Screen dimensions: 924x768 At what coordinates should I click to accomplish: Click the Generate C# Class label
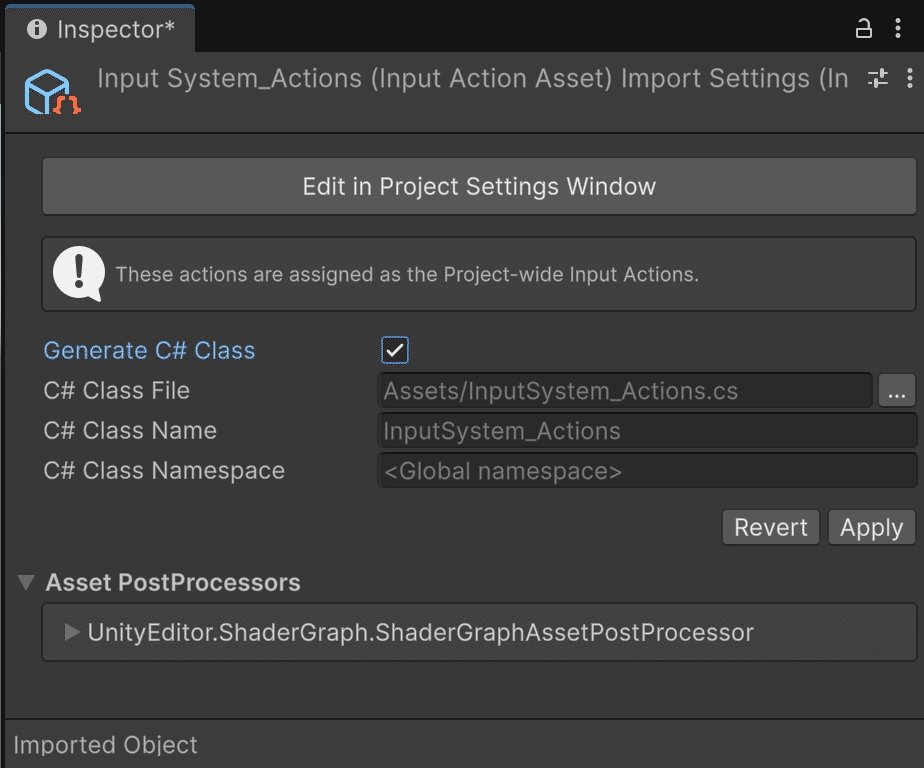[149, 351]
